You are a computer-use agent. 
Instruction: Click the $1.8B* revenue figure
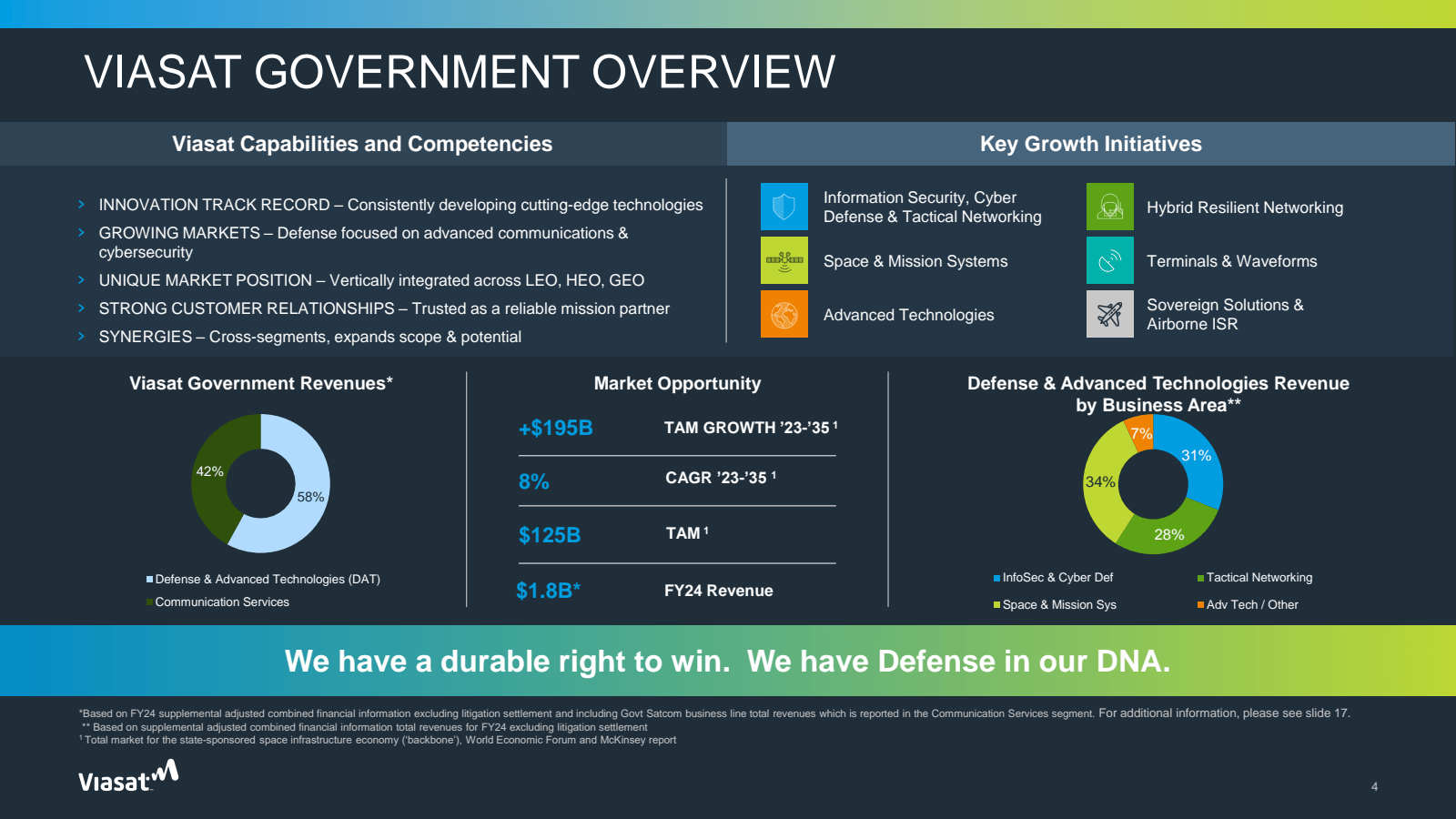549,591
